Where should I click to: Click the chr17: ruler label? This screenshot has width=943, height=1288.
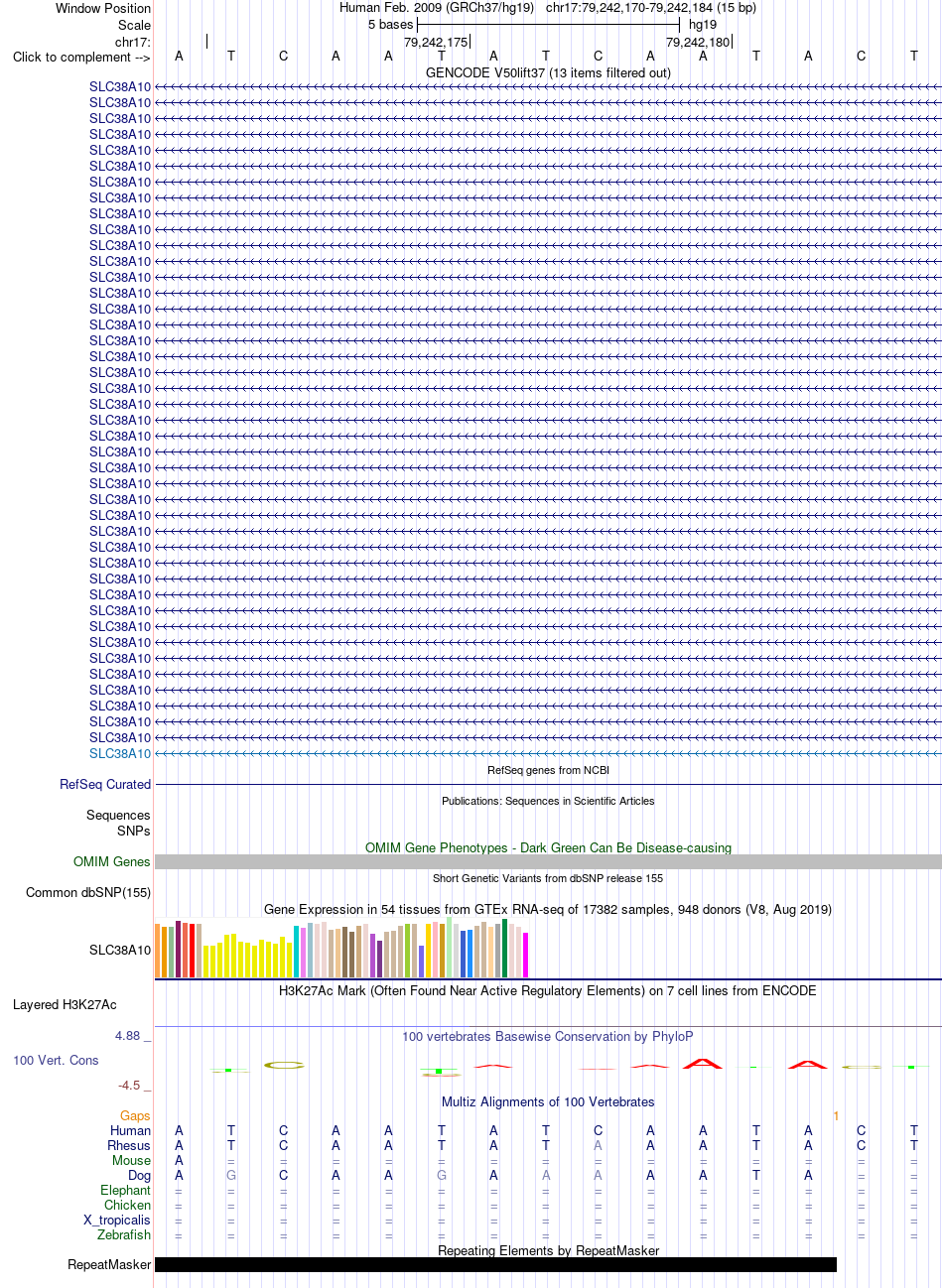[x=133, y=42]
